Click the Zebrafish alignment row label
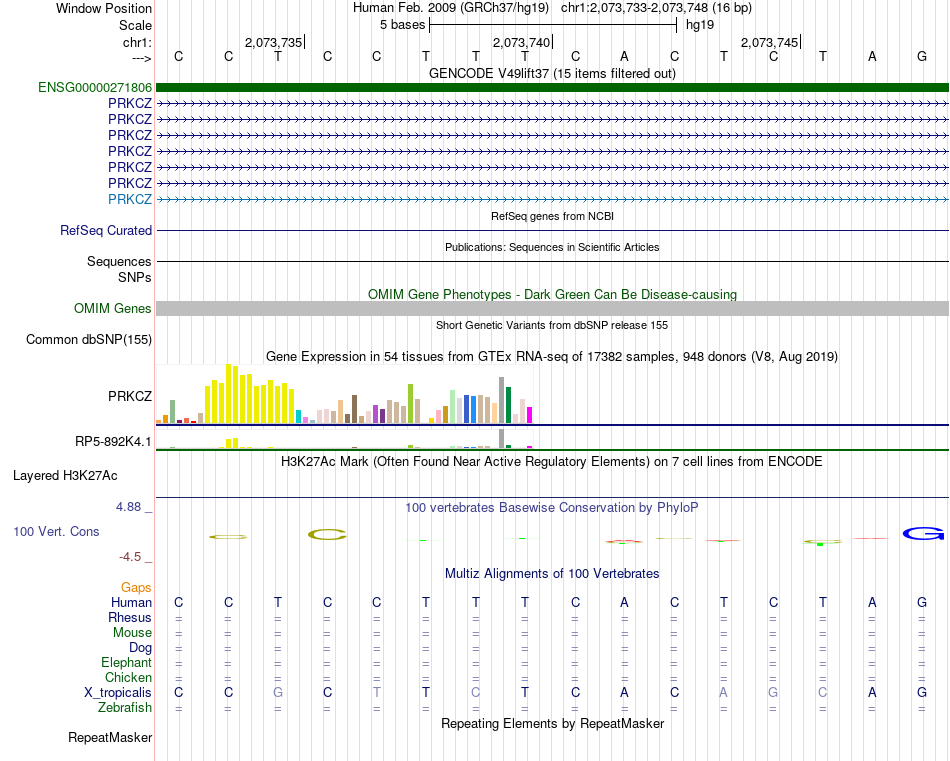This screenshot has width=950, height=761. [x=125, y=707]
